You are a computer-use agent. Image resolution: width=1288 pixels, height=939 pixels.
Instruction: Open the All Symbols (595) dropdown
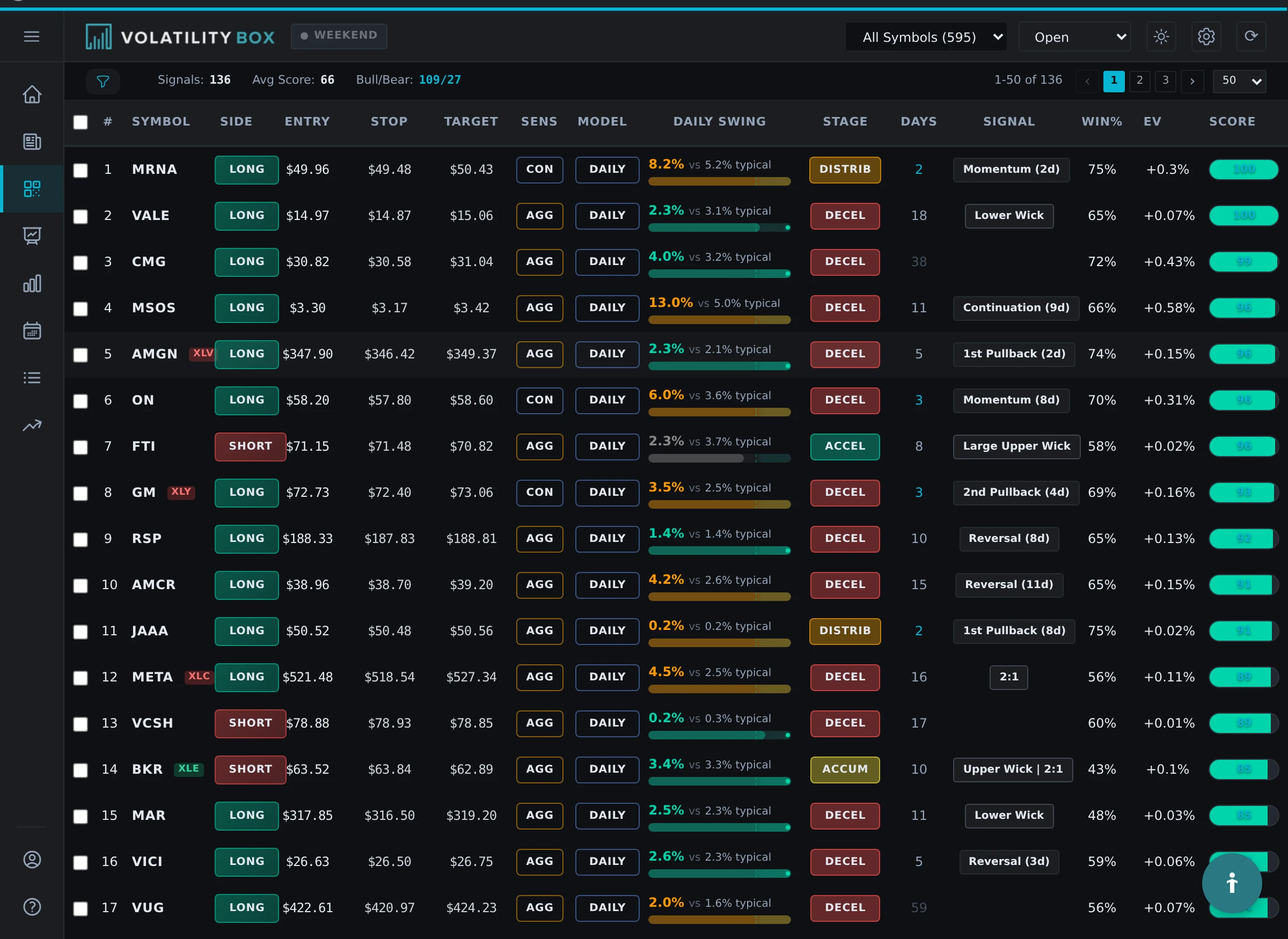click(x=926, y=37)
